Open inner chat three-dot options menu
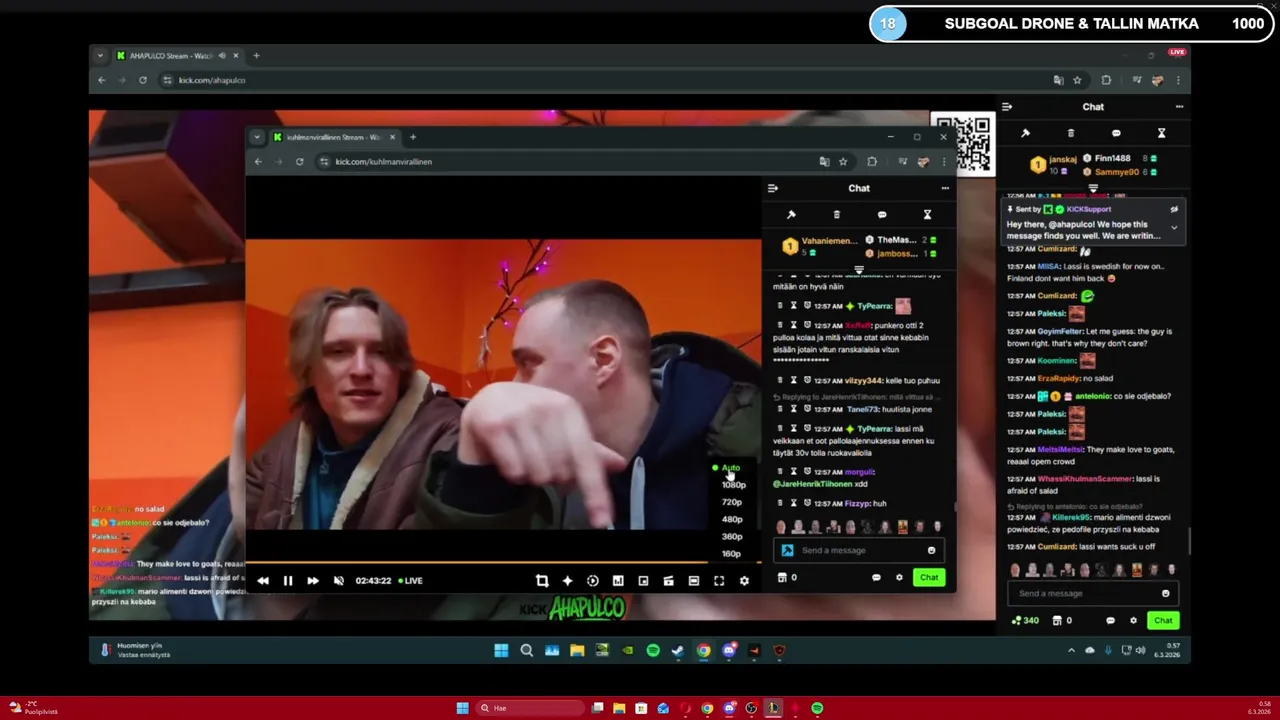 [x=945, y=188]
